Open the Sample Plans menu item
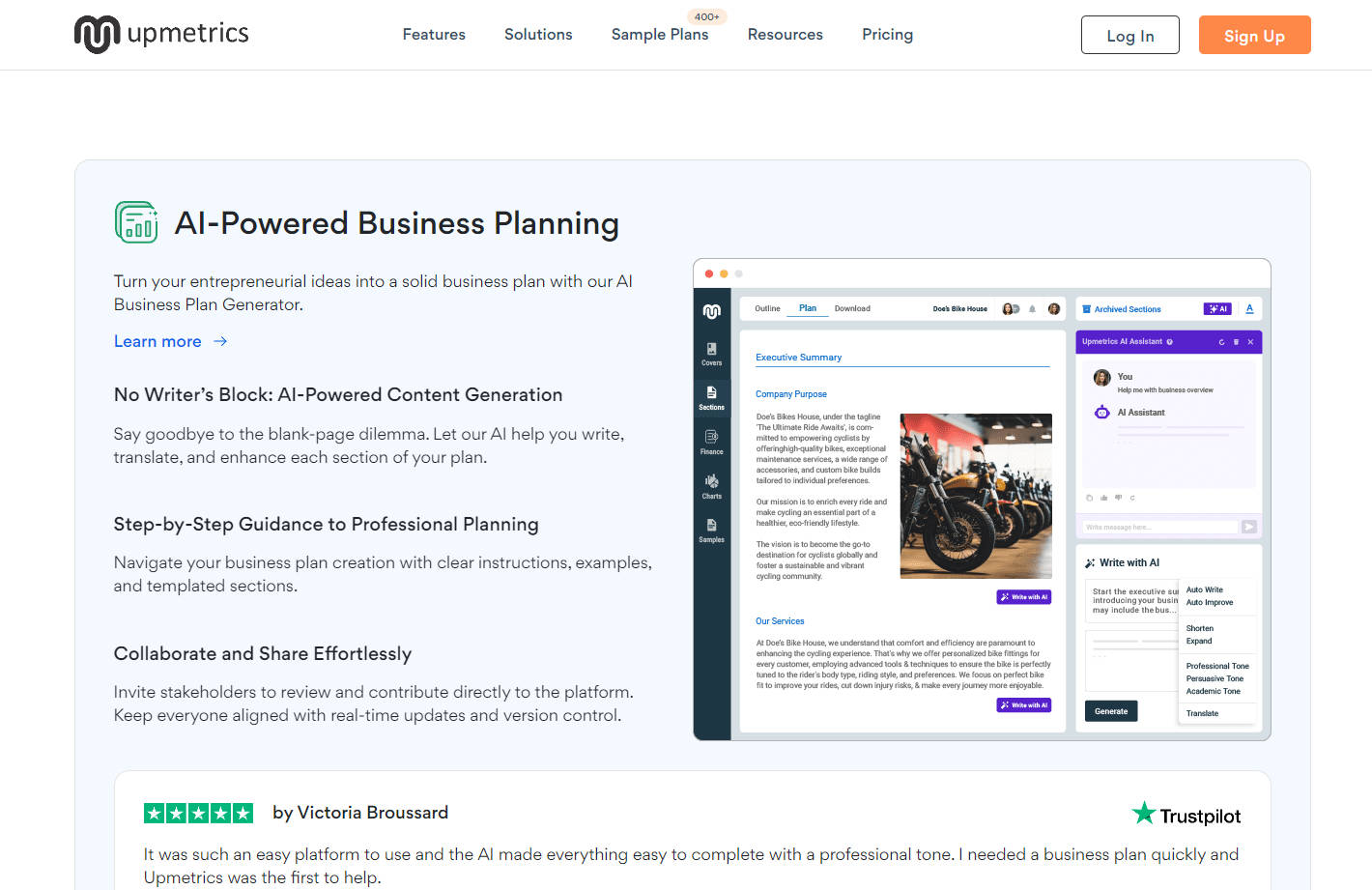This screenshot has width=1372, height=890. pyautogui.click(x=660, y=35)
